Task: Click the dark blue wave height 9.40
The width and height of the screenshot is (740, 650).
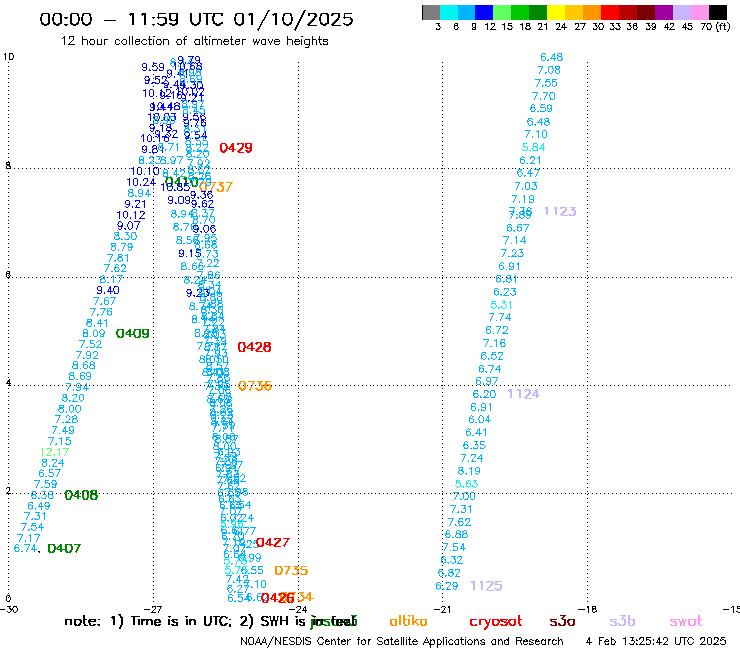Action: coord(108,291)
